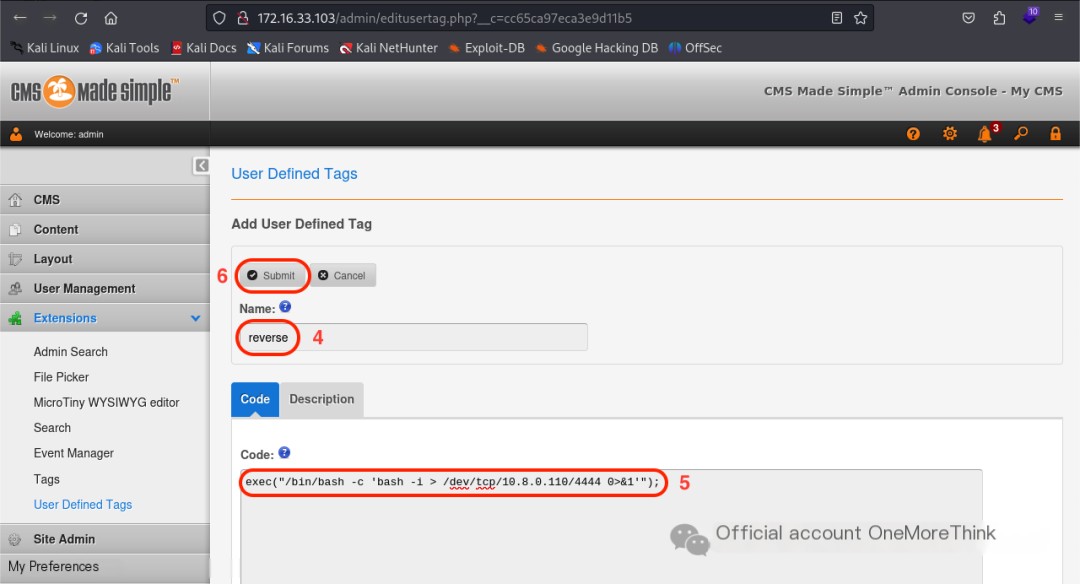This screenshot has height=584, width=1080.
Task: Open the Exploit-DB bookmark
Action: click(486, 48)
